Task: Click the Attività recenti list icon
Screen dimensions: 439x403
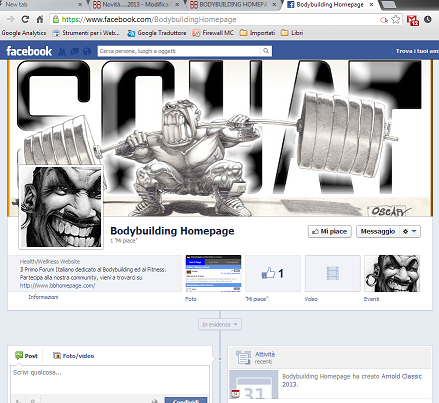Action: (x=243, y=357)
